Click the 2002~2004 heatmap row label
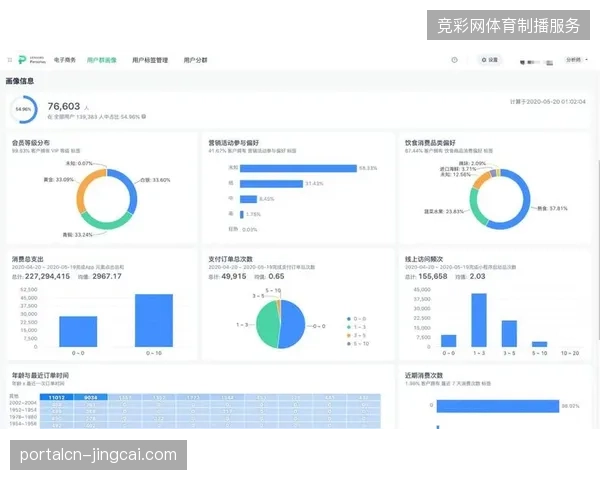The height and width of the screenshot is (480, 600). pos(23,403)
